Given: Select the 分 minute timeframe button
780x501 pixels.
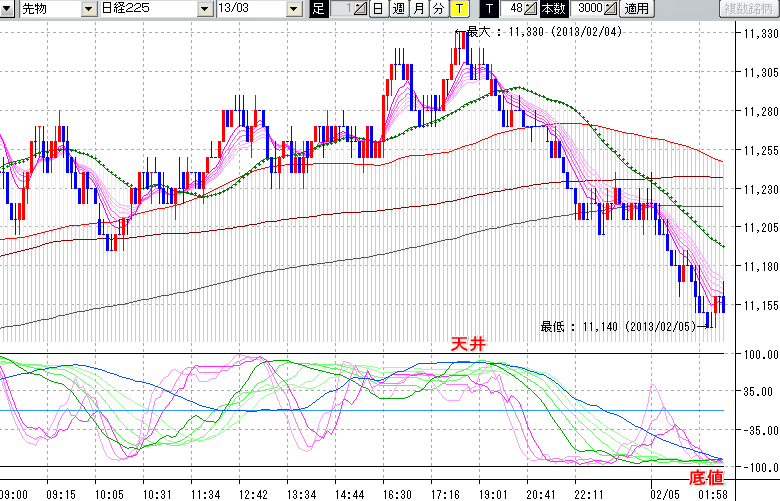Looking at the screenshot, I should [x=438, y=9].
